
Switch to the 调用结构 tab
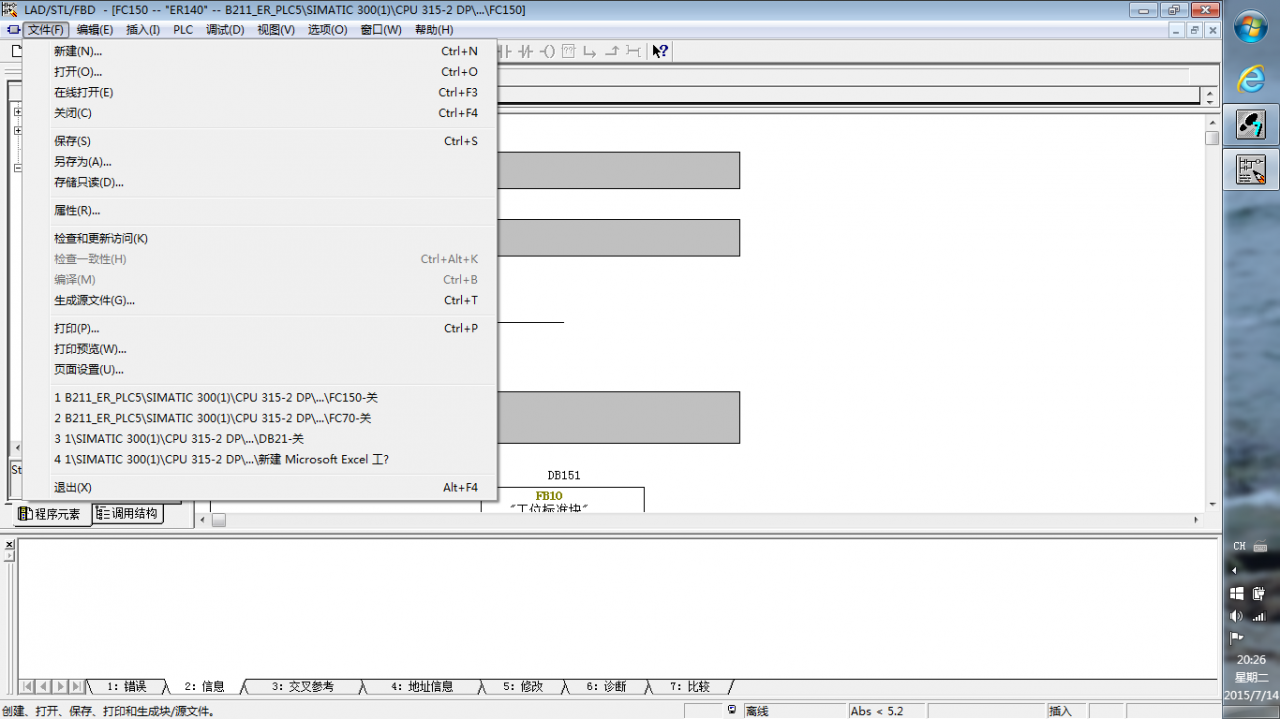tap(129, 514)
